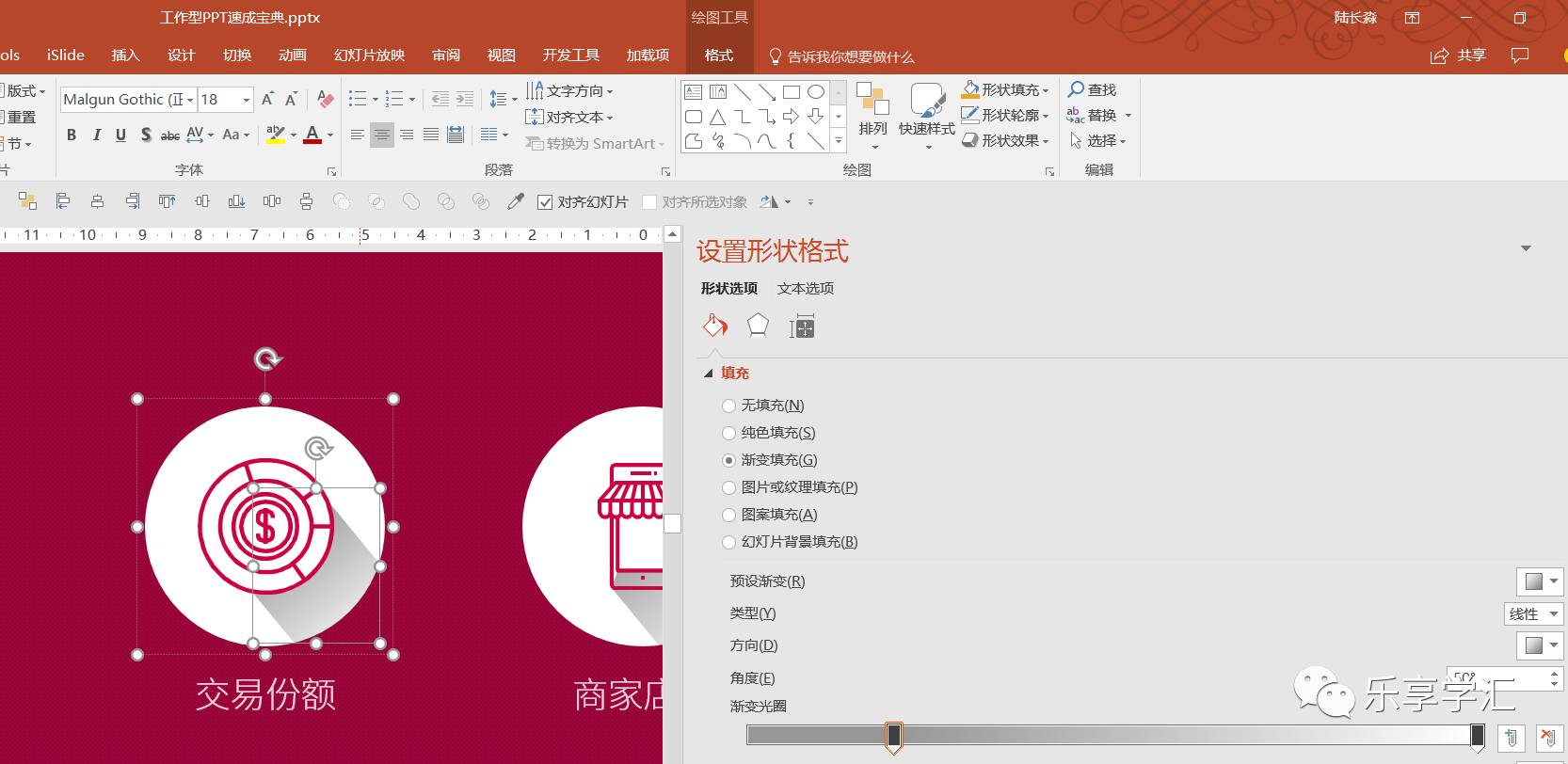
Task: Remove the gradient stop button
Action: (x=1548, y=738)
